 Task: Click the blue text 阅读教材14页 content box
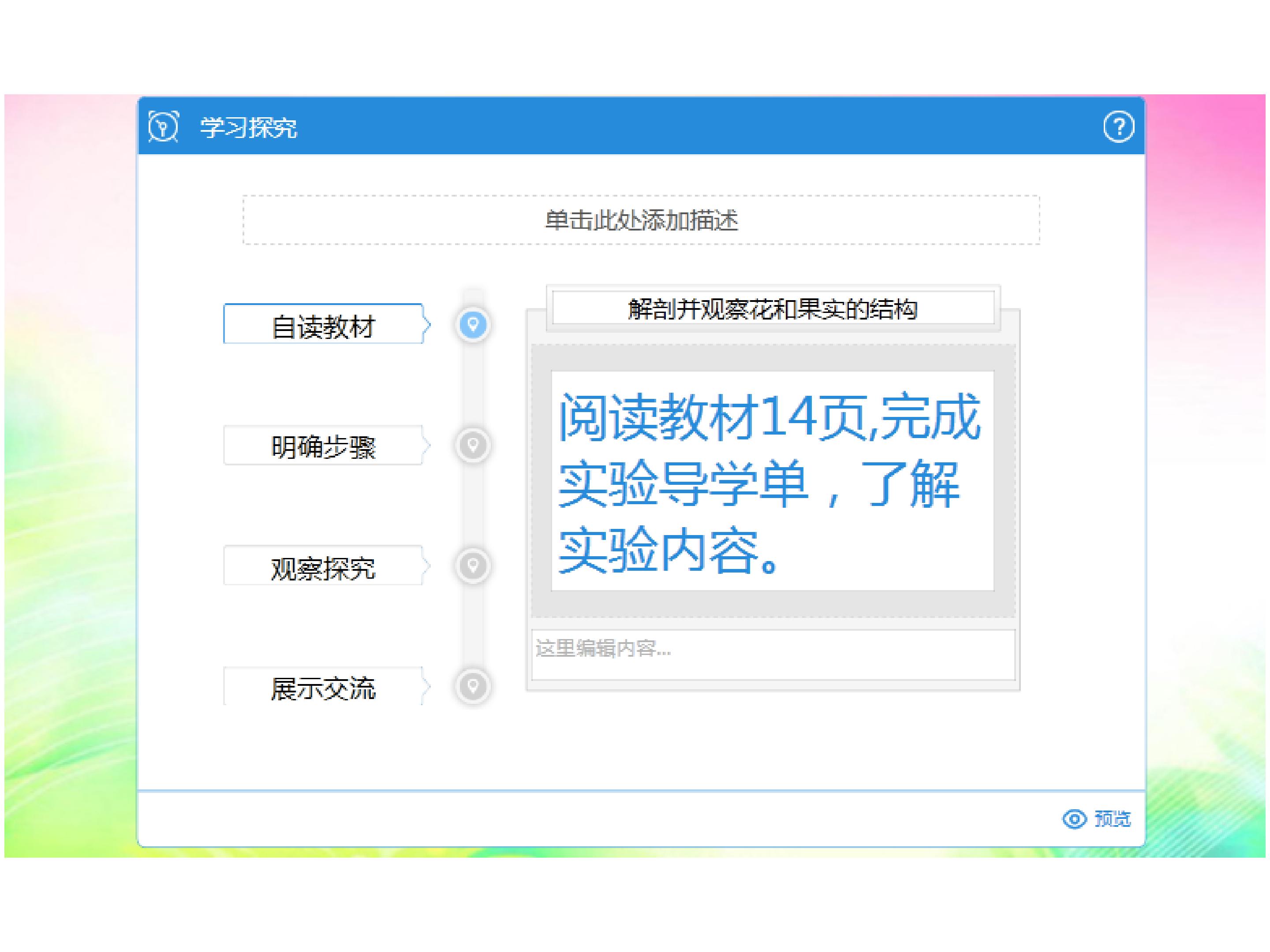pyautogui.click(x=772, y=481)
